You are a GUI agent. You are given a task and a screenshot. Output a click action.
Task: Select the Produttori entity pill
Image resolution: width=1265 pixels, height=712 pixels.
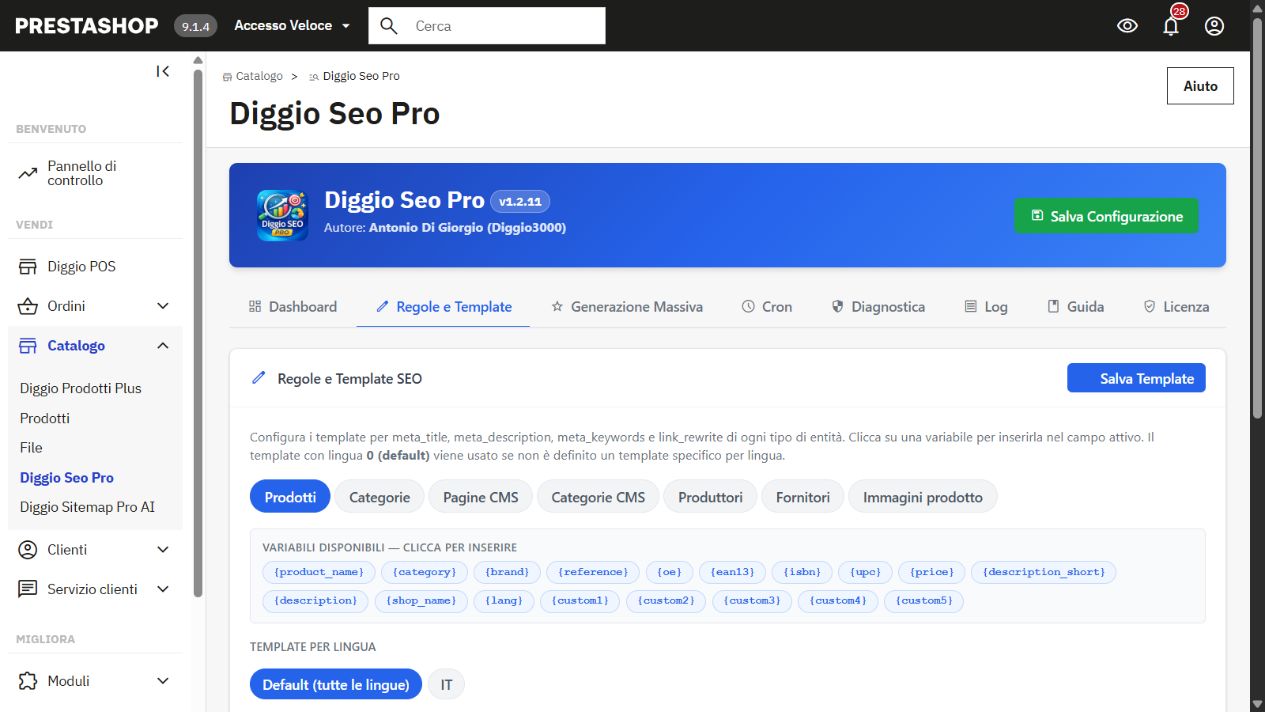[x=710, y=497]
